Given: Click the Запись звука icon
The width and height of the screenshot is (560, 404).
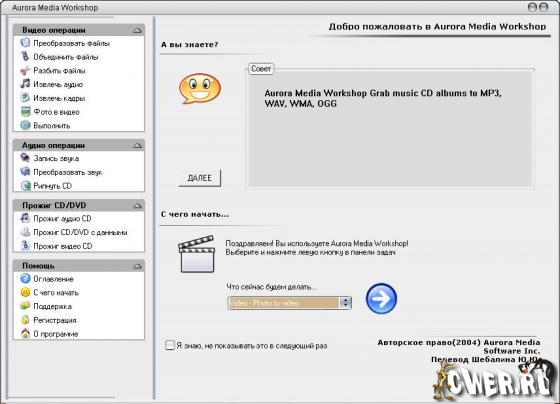Looking at the screenshot, I should point(25,158).
